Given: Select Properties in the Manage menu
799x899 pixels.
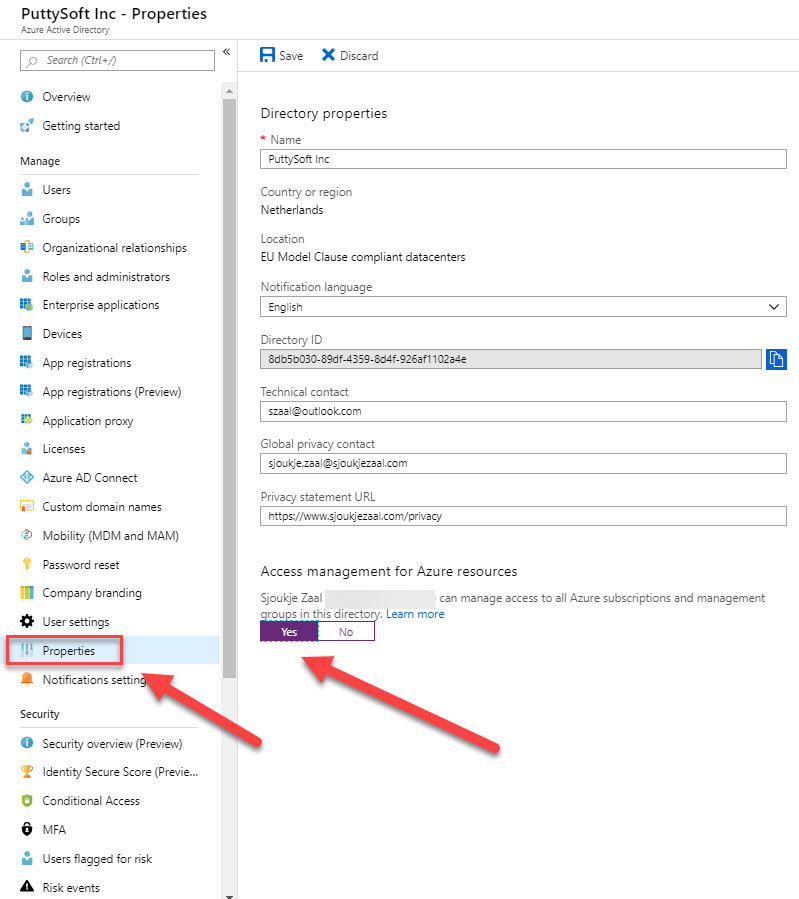Looking at the screenshot, I should coord(69,651).
